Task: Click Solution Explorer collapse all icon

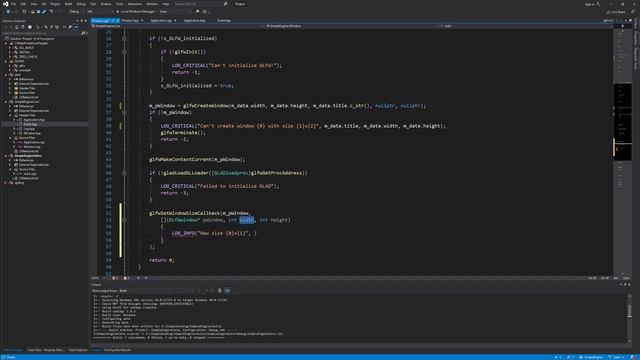Action: pyautogui.click(x=51, y=27)
